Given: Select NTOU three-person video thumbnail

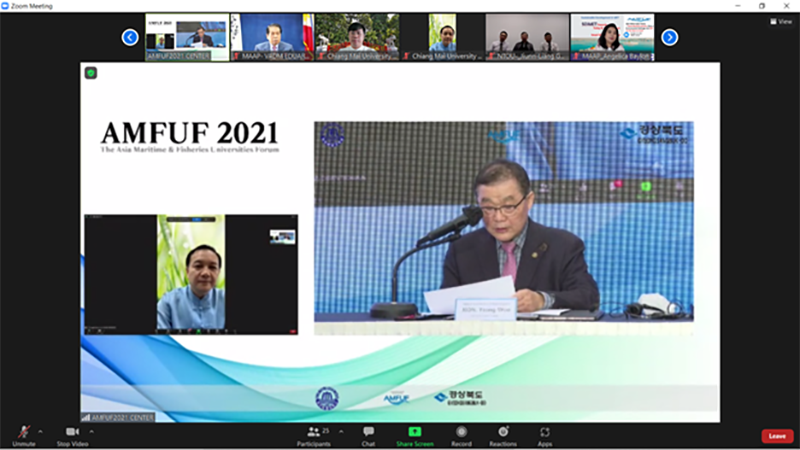Looking at the screenshot, I should (527, 37).
